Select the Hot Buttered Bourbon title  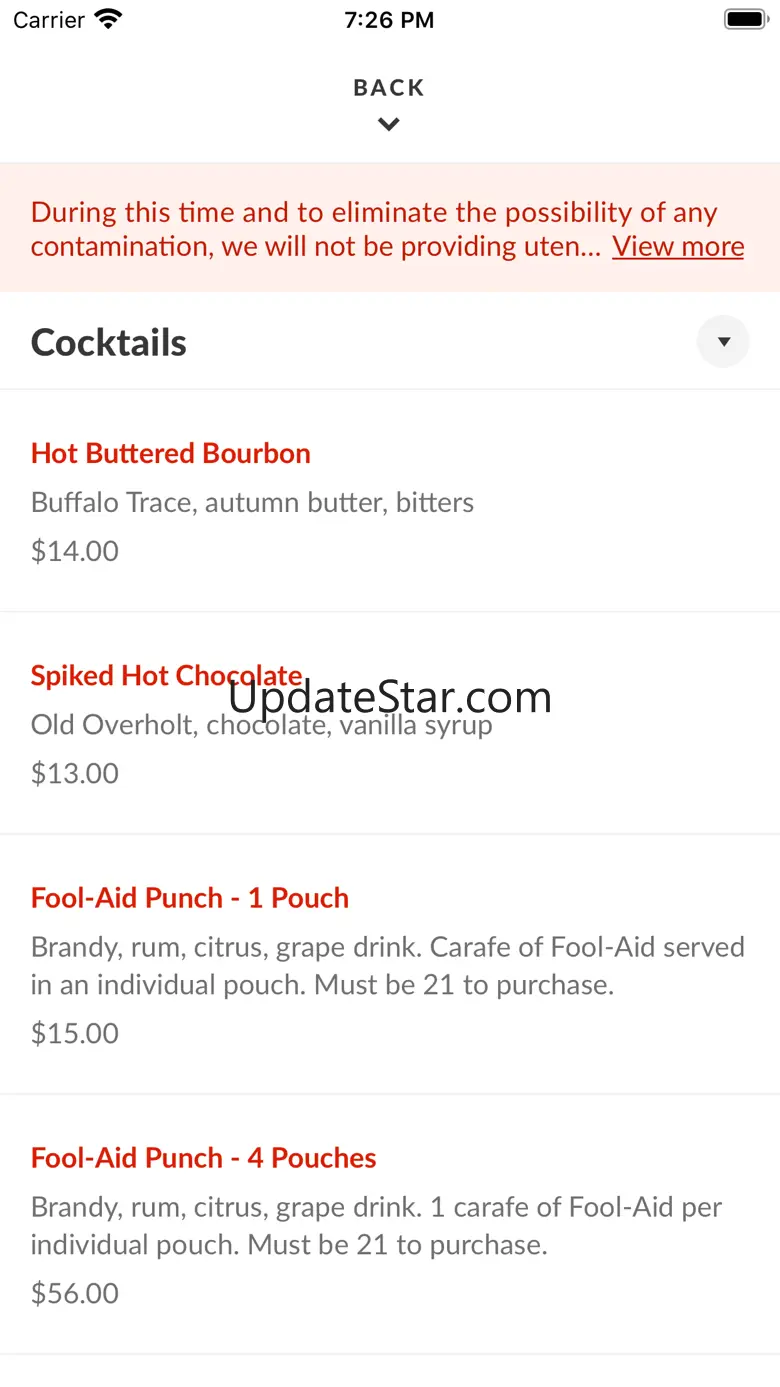click(171, 453)
